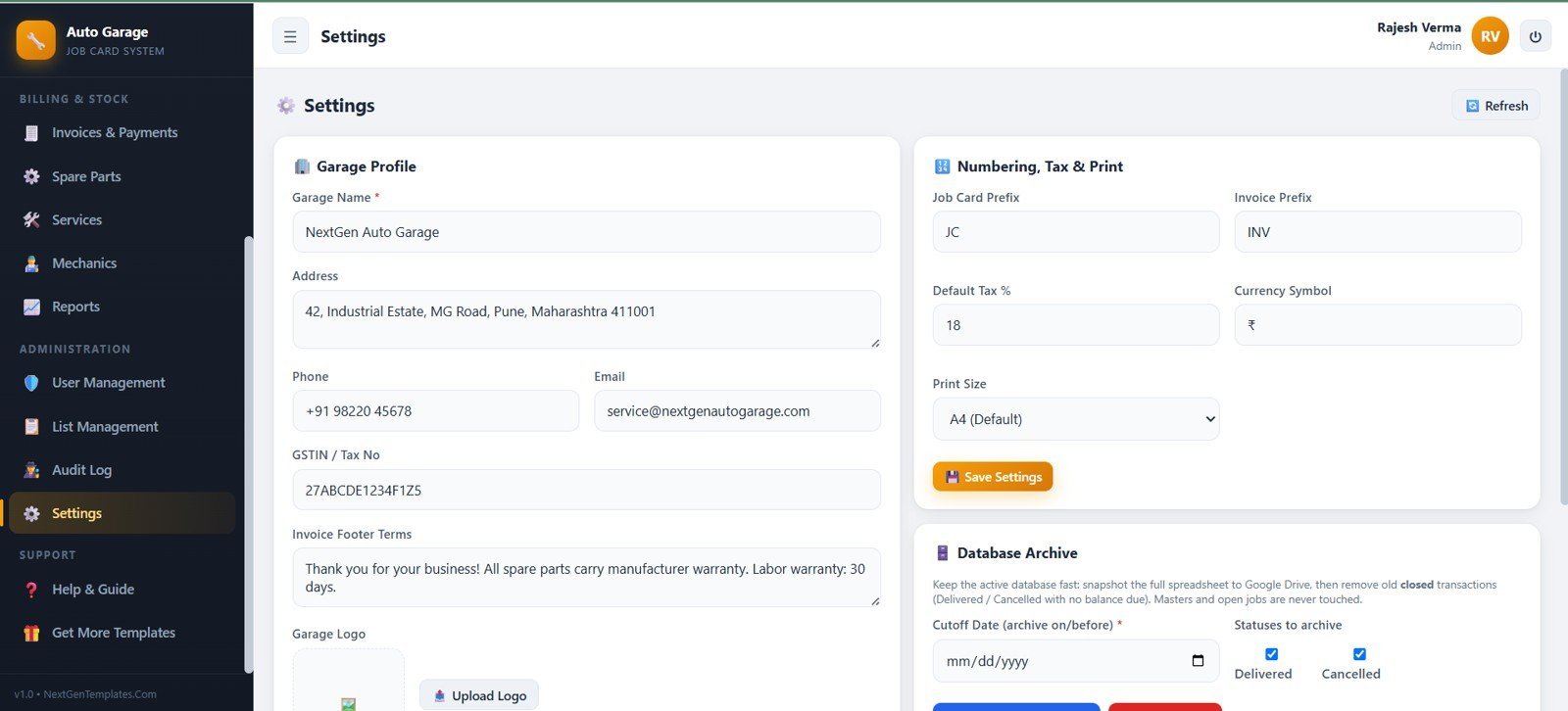Click the Spare Parts gear icon
This screenshot has width=1568, height=711.
point(31,176)
